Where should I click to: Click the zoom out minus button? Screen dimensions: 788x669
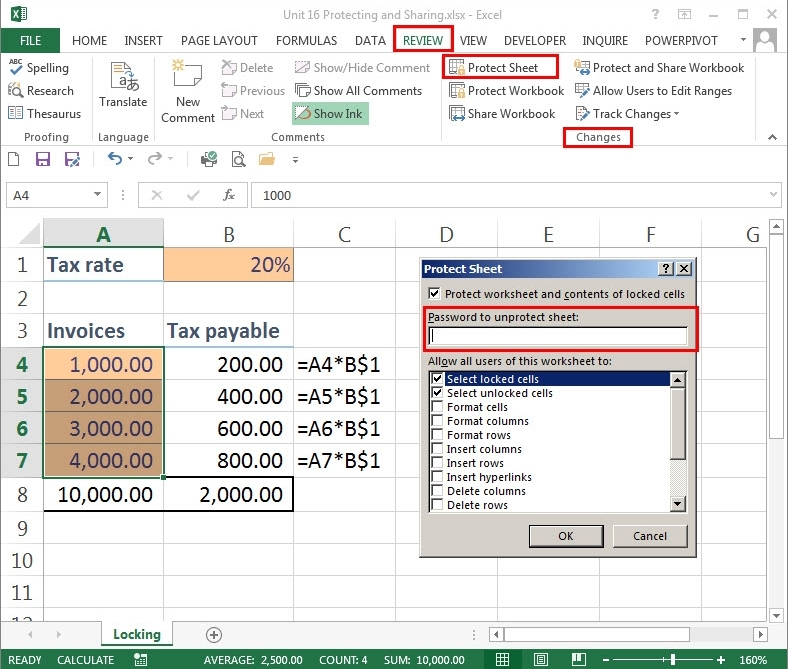(606, 659)
